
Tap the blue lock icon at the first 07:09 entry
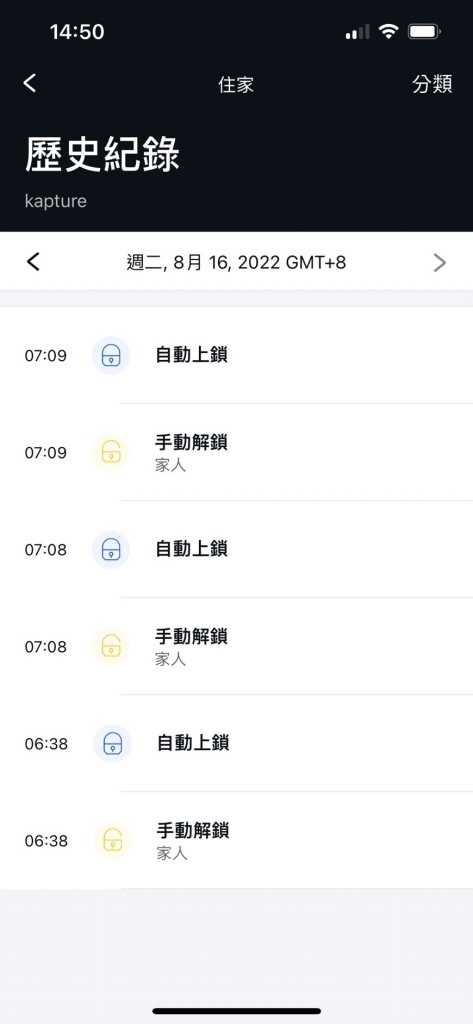click(111, 356)
